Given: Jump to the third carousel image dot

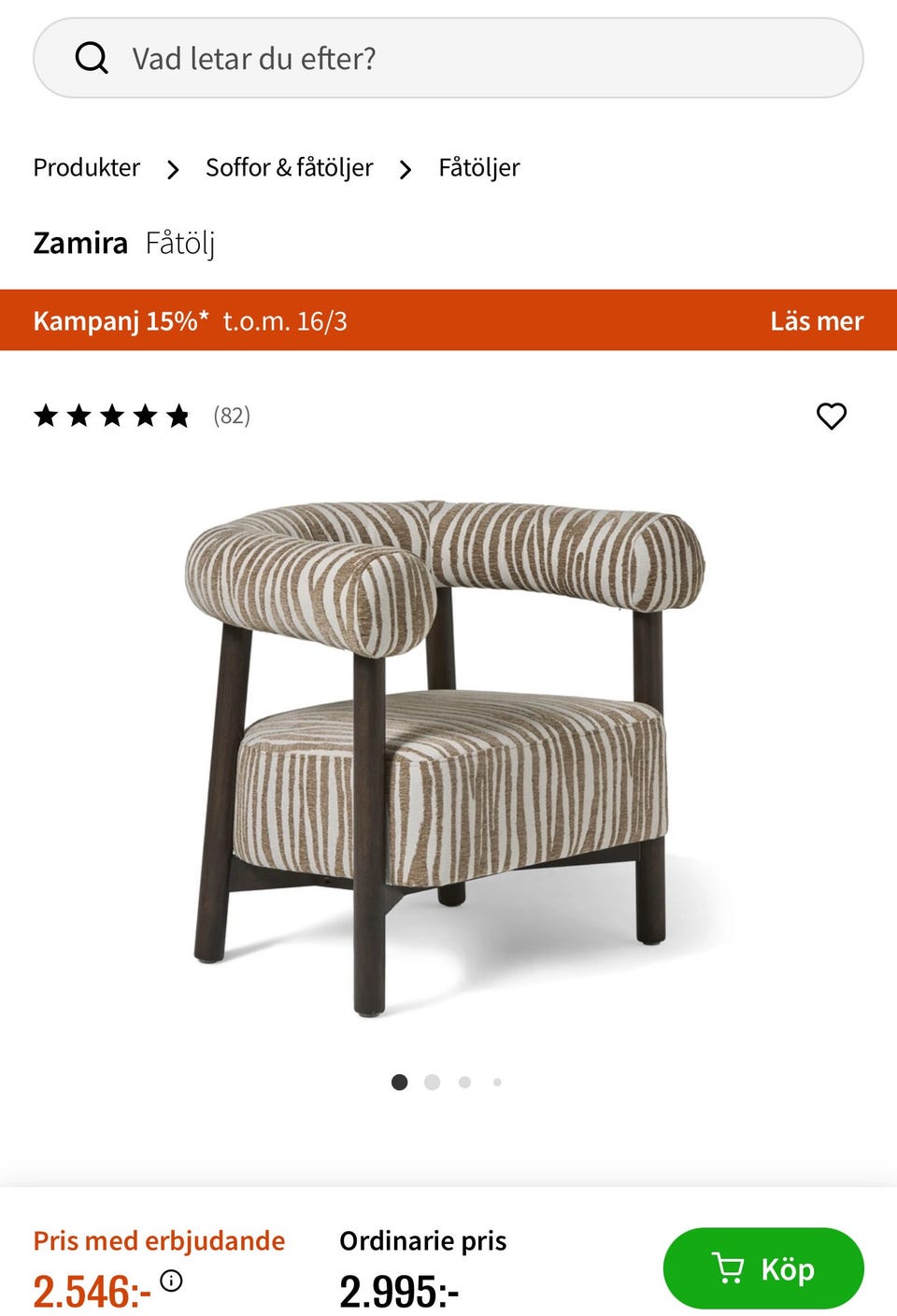Looking at the screenshot, I should coord(464,1082).
